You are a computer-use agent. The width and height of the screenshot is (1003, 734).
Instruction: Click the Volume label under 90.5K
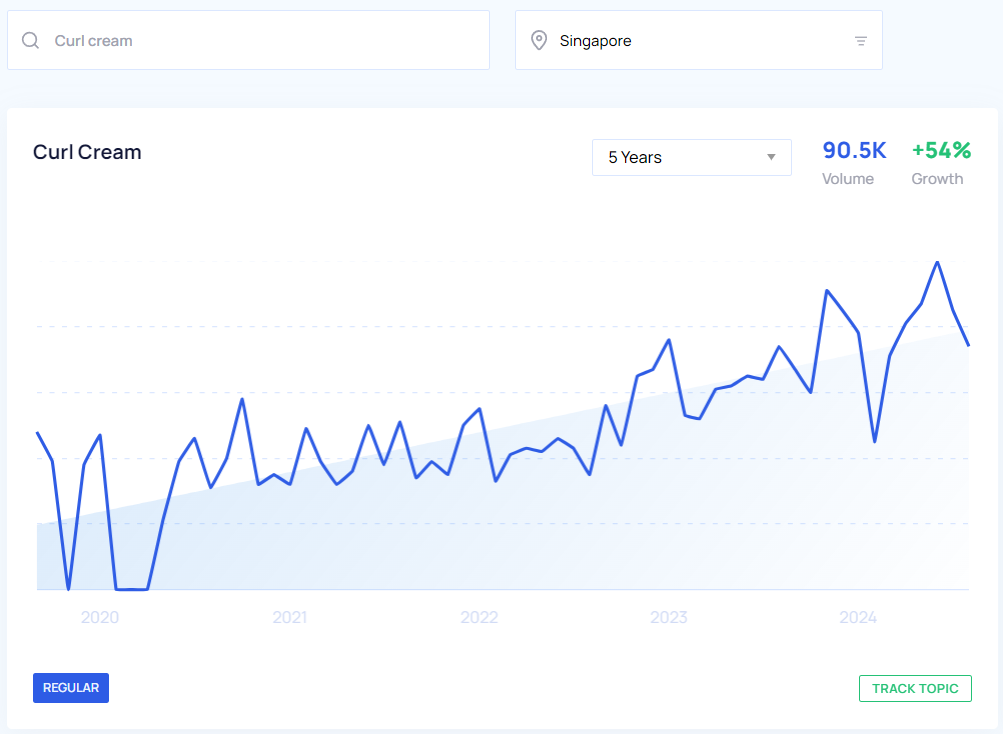(848, 179)
